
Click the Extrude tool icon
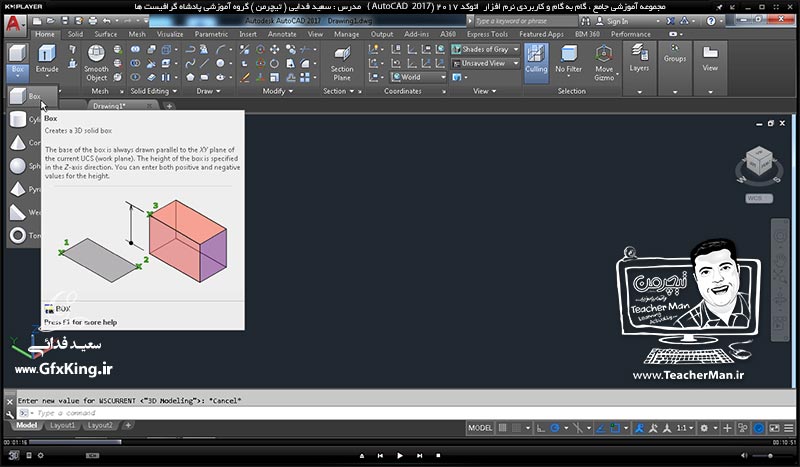click(x=46, y=54)
